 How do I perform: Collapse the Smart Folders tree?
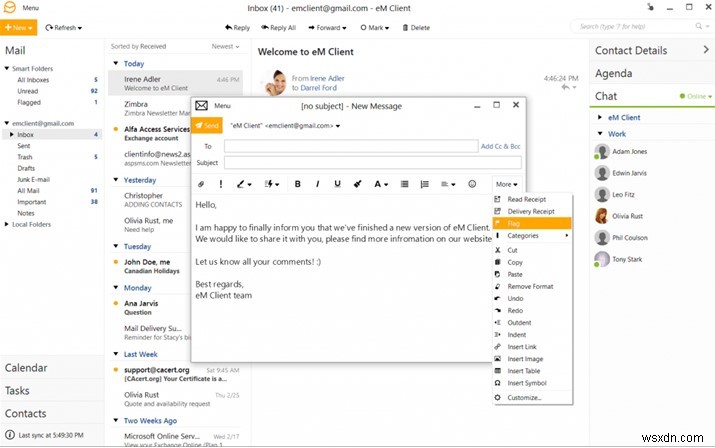(x=7, y=68)
